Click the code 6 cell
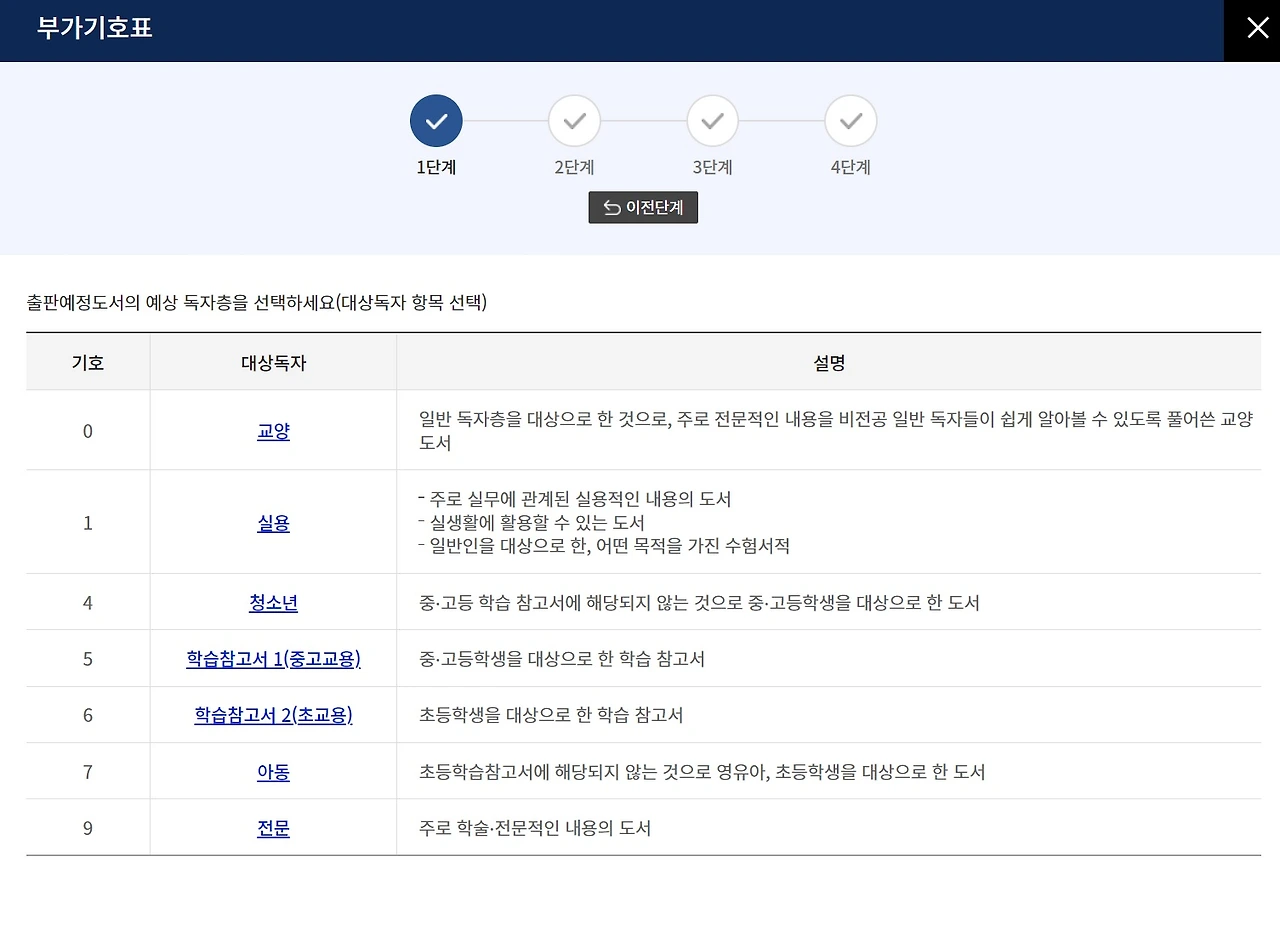Screen dimensions: 1280x948 click(x=88, y=715)
